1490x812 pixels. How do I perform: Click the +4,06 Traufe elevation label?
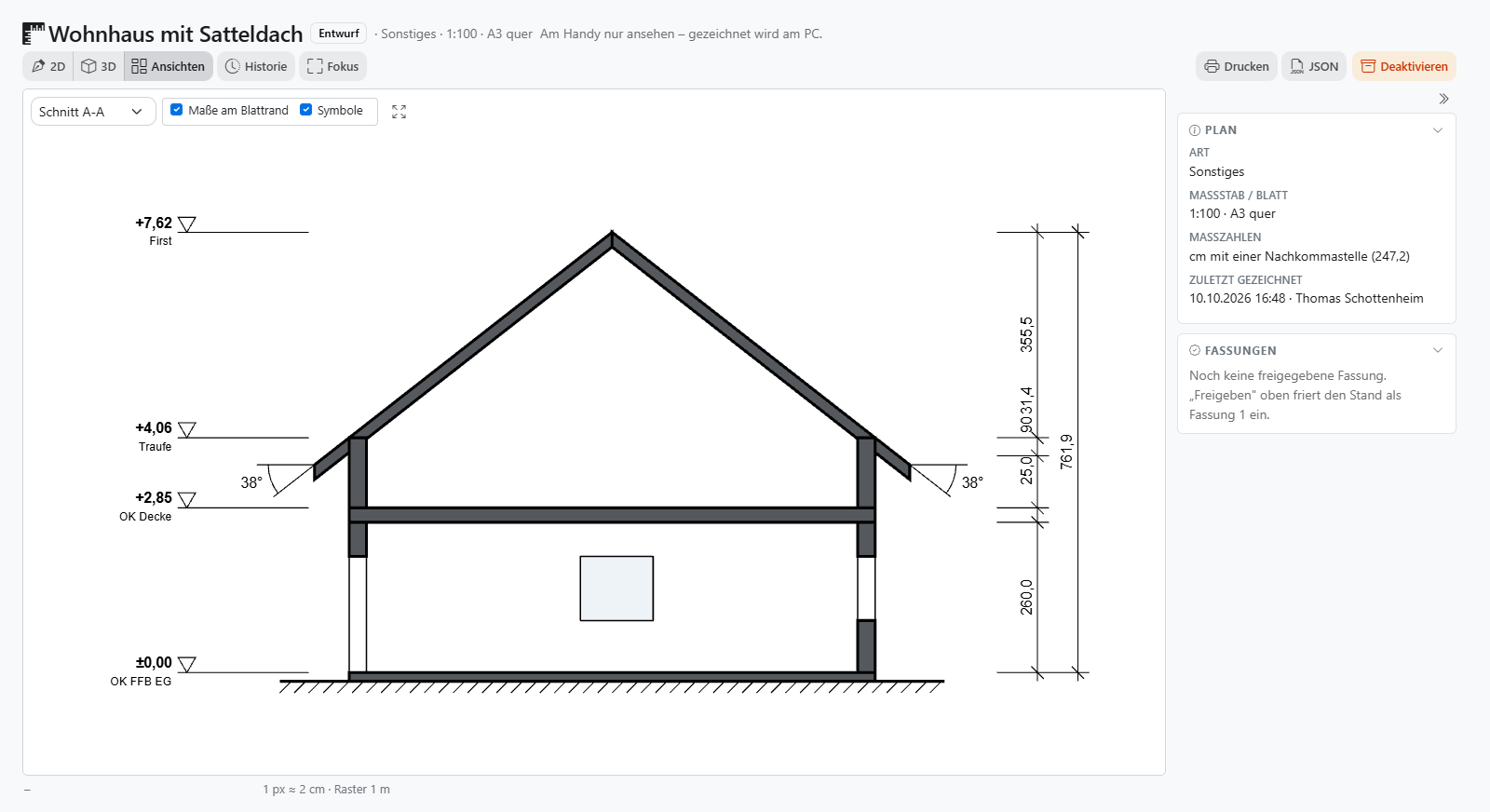[154, 428]
